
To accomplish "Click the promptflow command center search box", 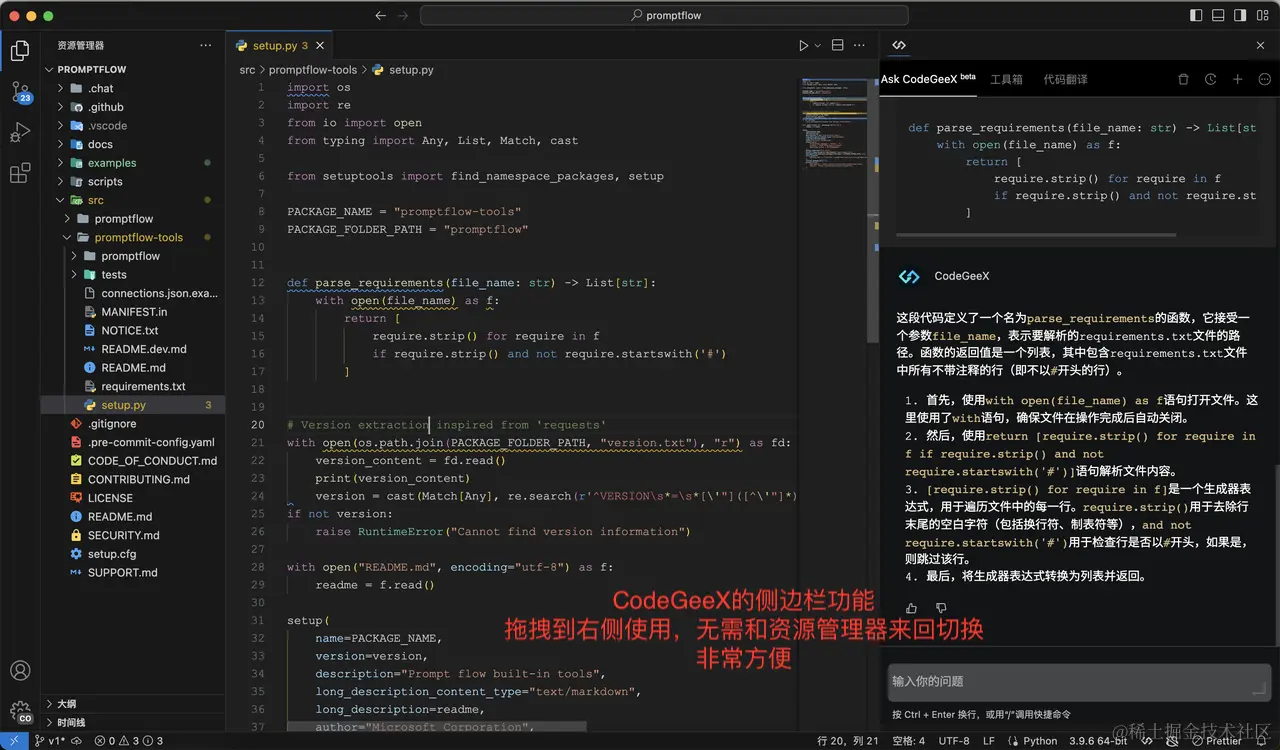I will tap(664, 15).
